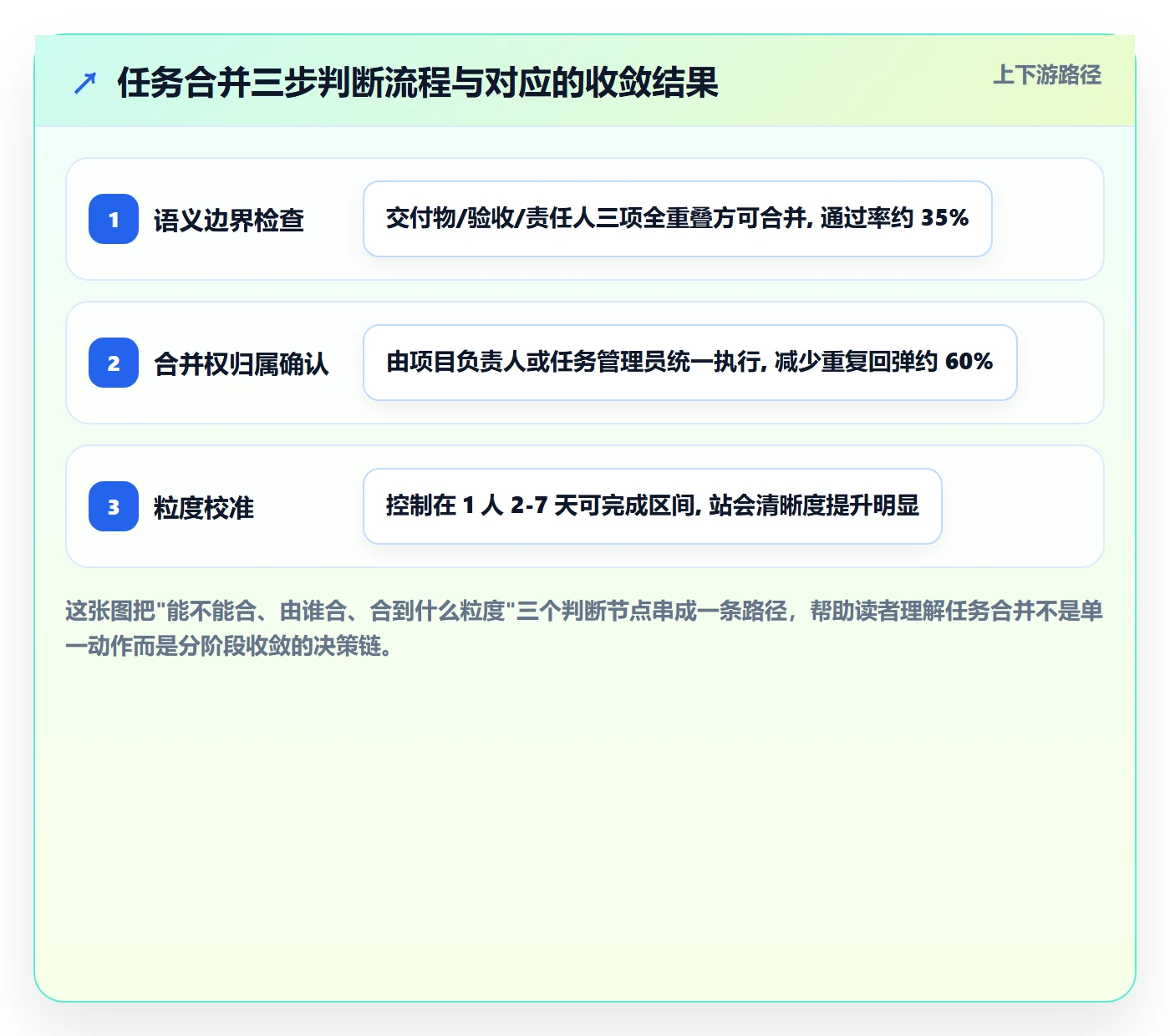
Task: Click the blue step 3 badge
Action: (114, 506)
